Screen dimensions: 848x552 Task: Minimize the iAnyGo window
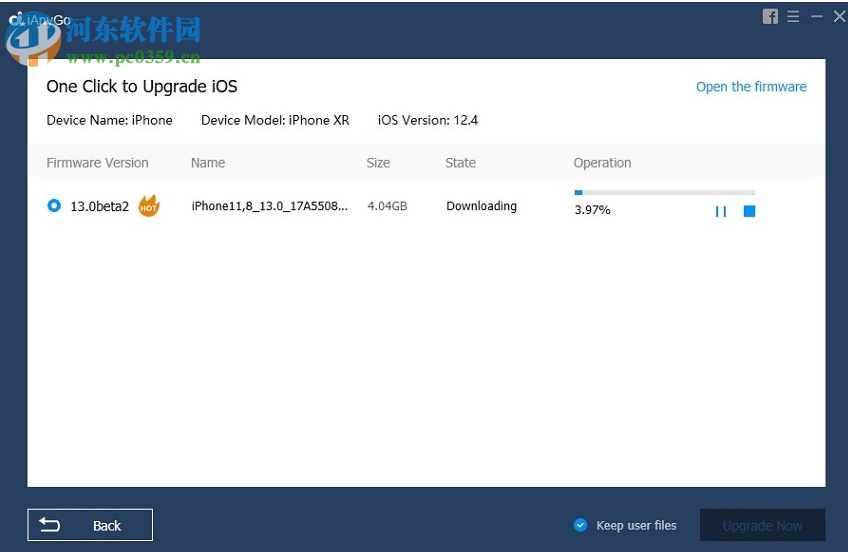(816, 17)
